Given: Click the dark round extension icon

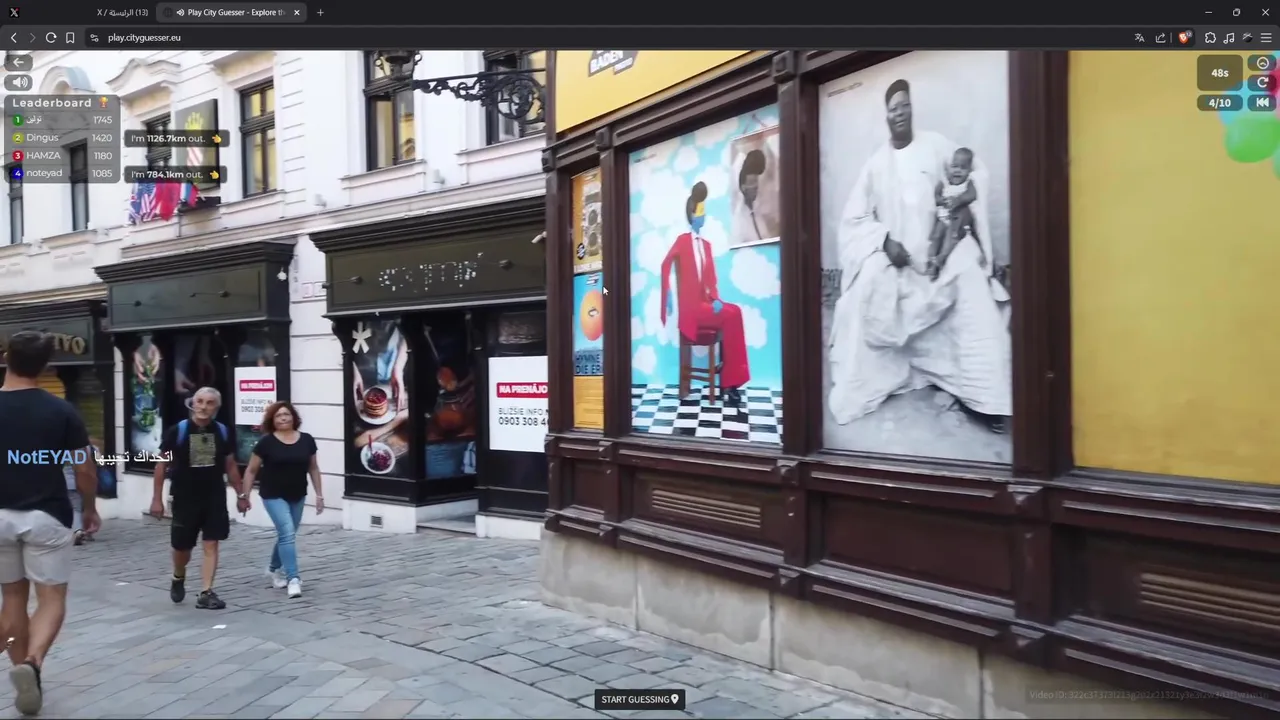Looking at the screenshot, I should [1247, 38].
